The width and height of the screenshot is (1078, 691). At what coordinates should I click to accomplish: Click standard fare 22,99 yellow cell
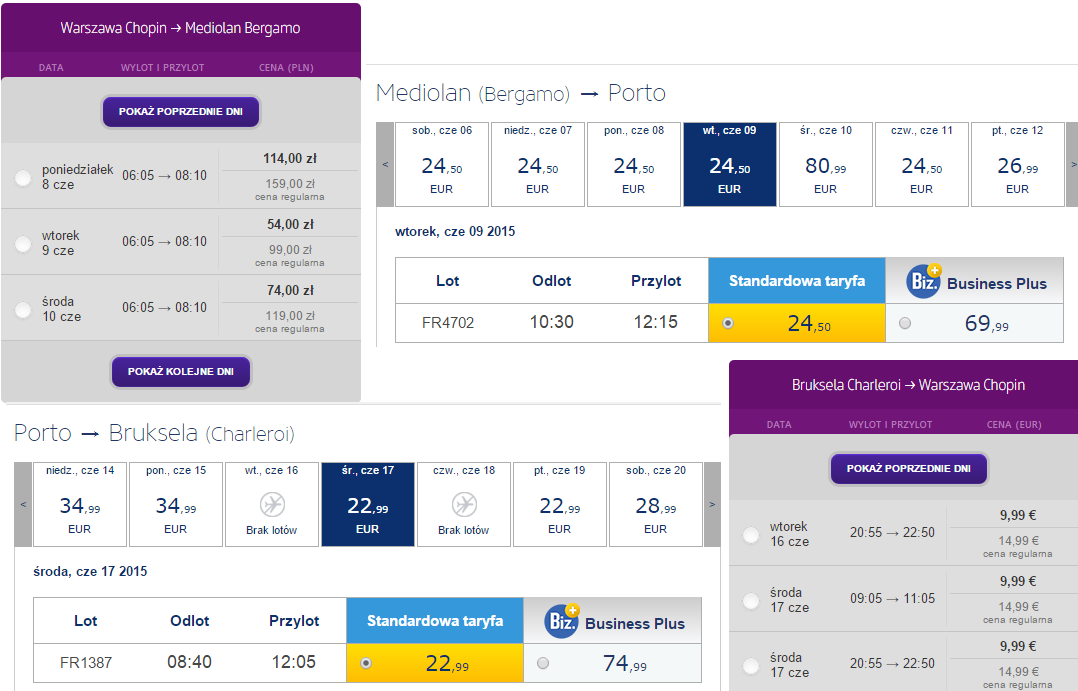coord(435,663)
